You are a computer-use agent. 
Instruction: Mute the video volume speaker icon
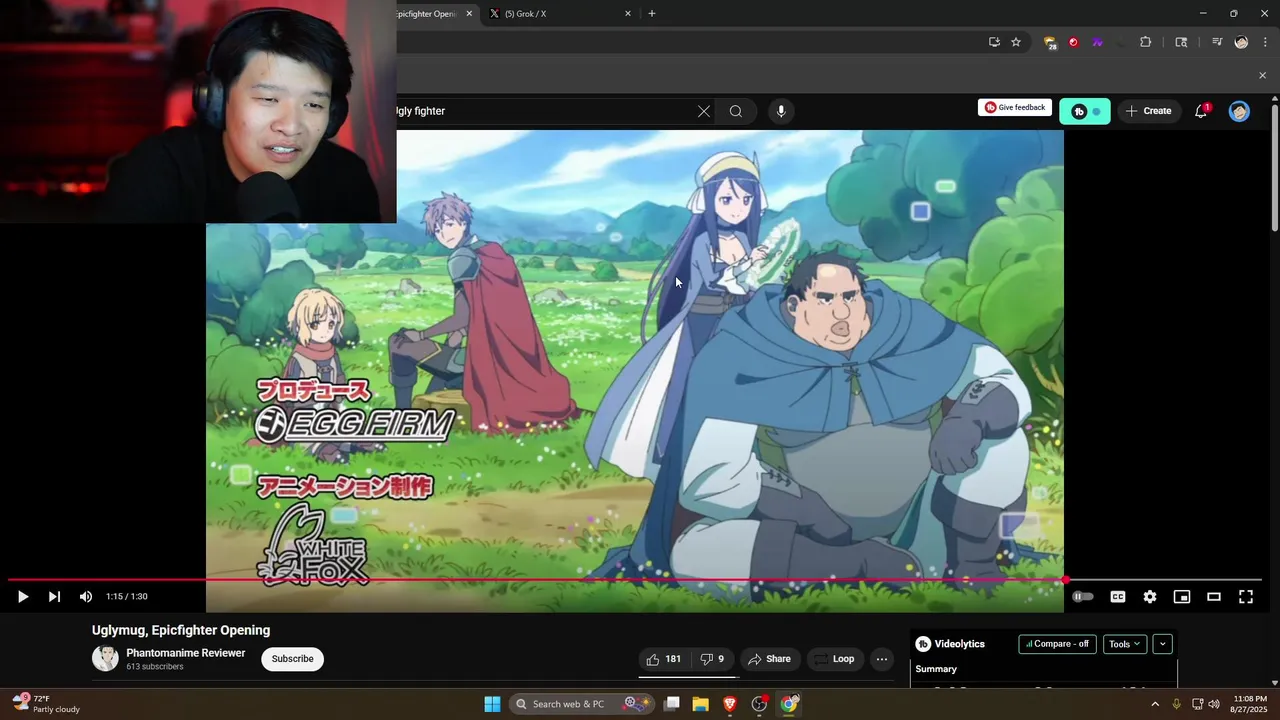[86, 597]
